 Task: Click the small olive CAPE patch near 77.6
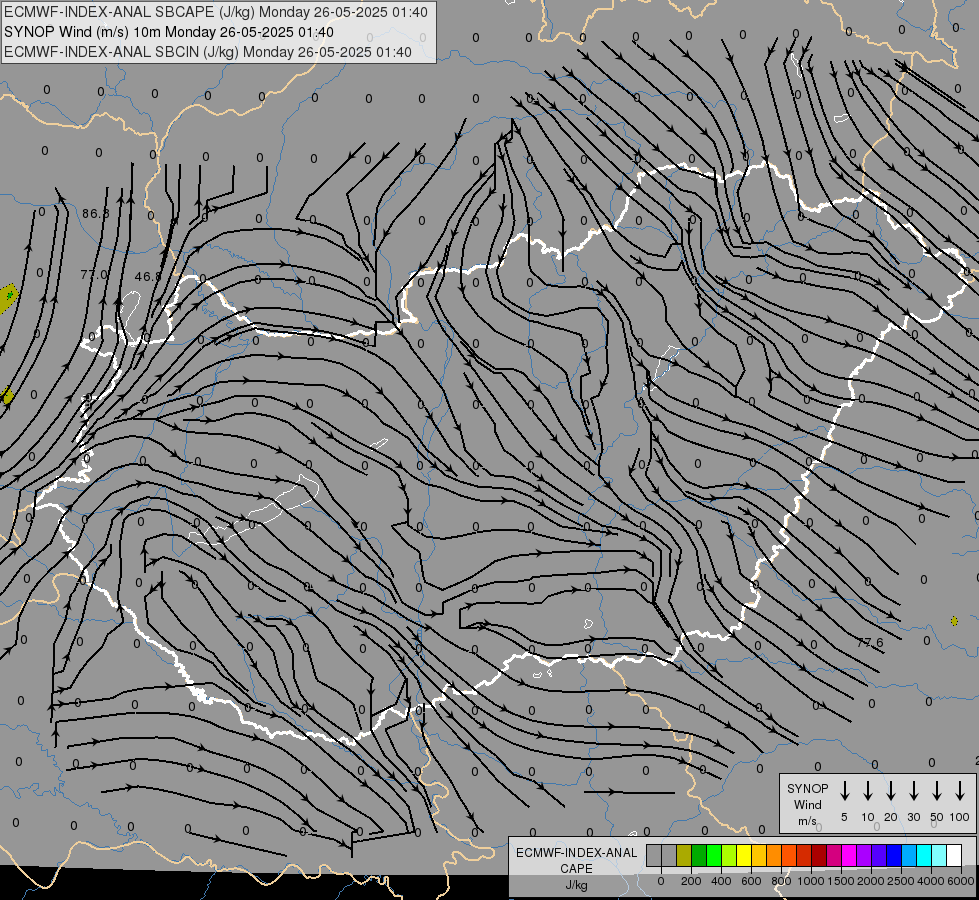954,621
